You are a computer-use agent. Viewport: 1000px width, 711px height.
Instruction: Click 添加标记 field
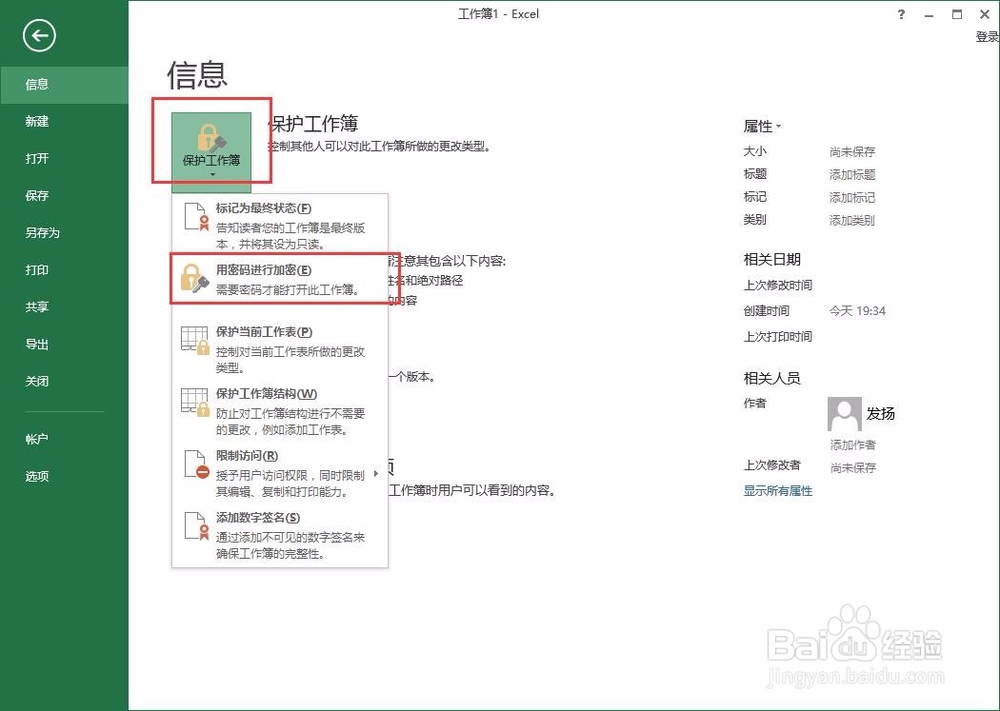(852, 198)
